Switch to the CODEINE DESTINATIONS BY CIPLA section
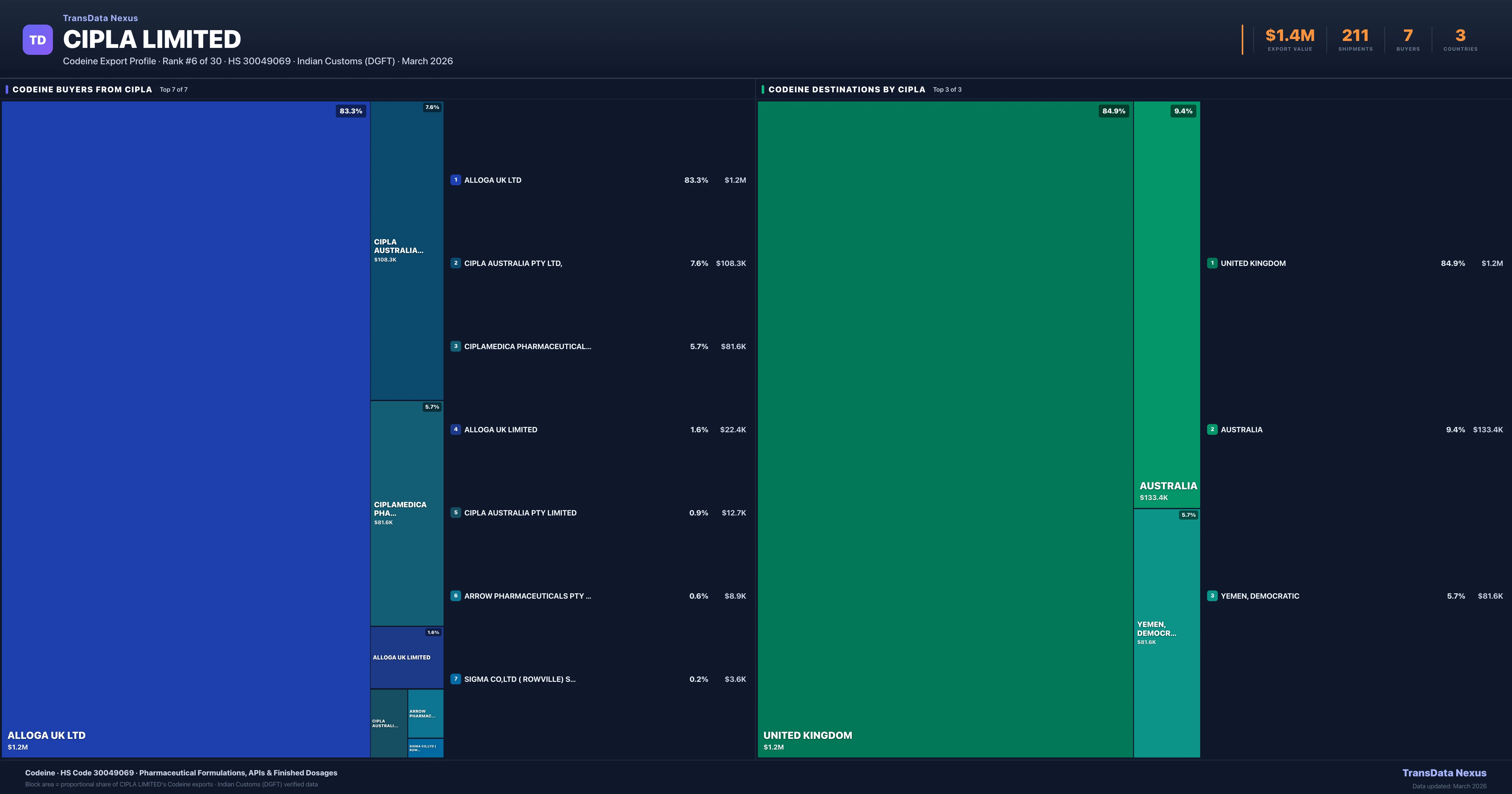This screenshot has height=794, width=1512. pyautogui.click(x=847, y=89)
